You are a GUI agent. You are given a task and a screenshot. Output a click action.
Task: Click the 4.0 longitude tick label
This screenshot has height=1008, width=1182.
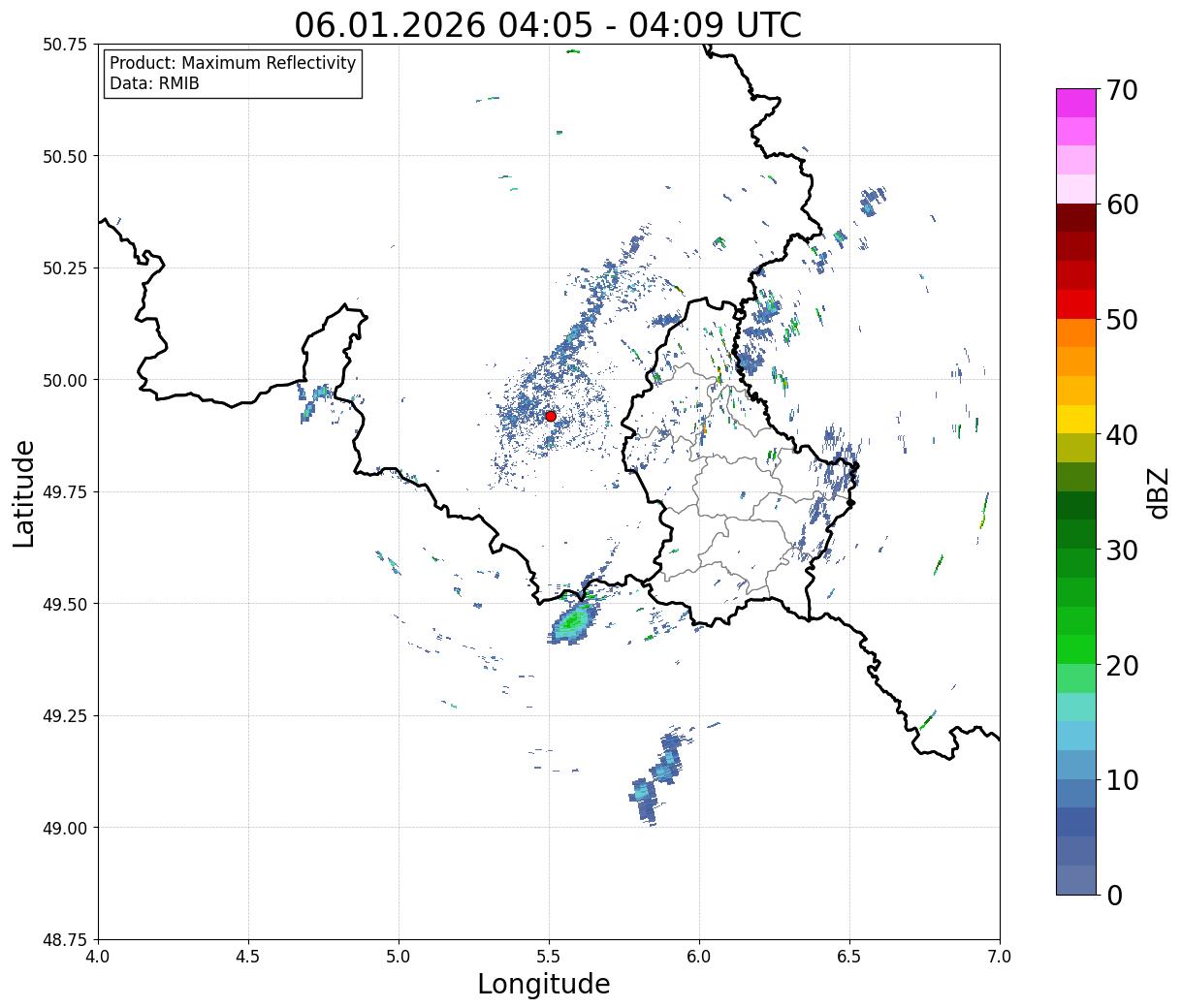pyautogui.click(x=98, y=957)
